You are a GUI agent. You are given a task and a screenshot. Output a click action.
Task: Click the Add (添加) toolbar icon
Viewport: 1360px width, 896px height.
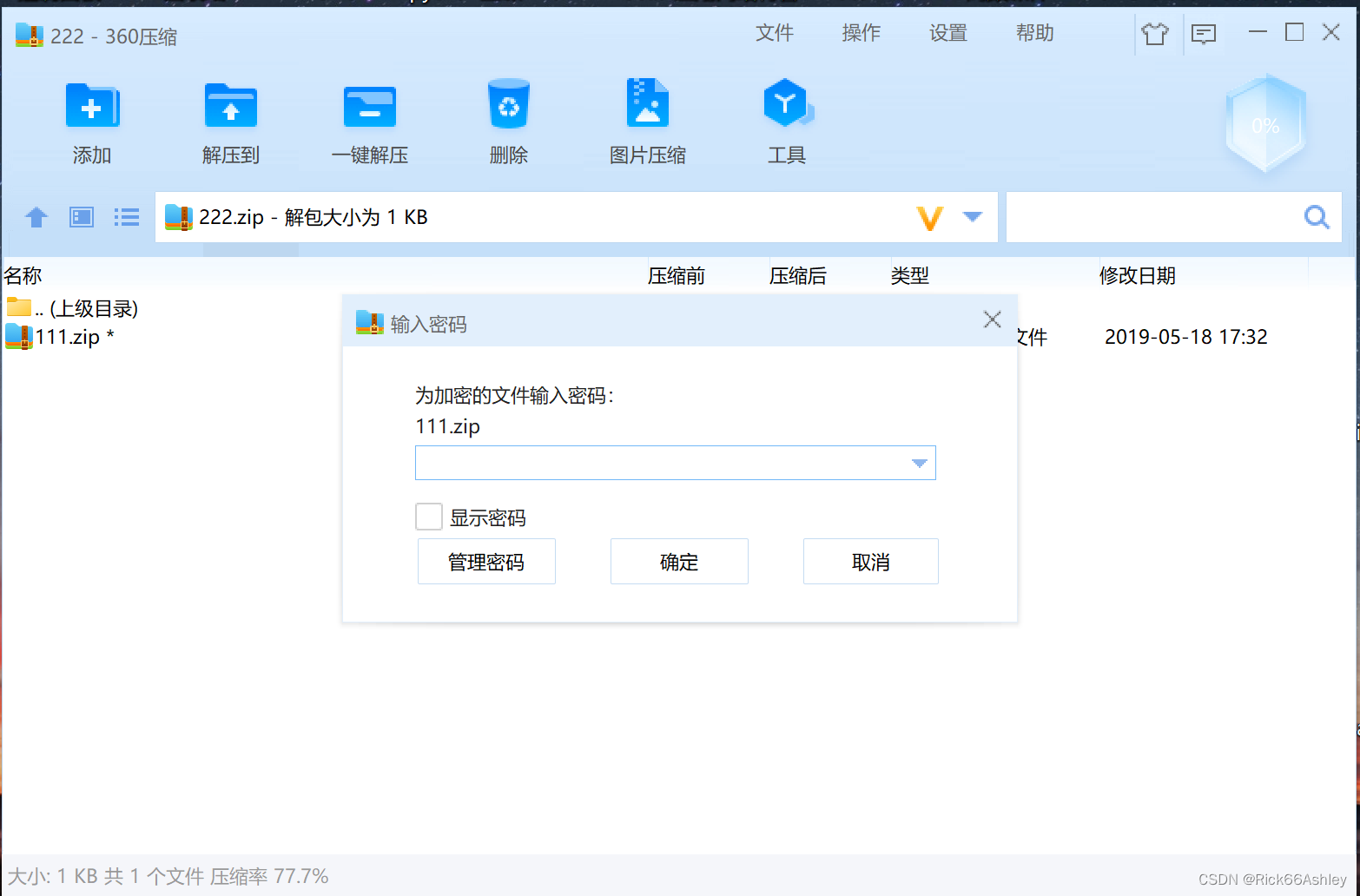[x=92, y=106]
